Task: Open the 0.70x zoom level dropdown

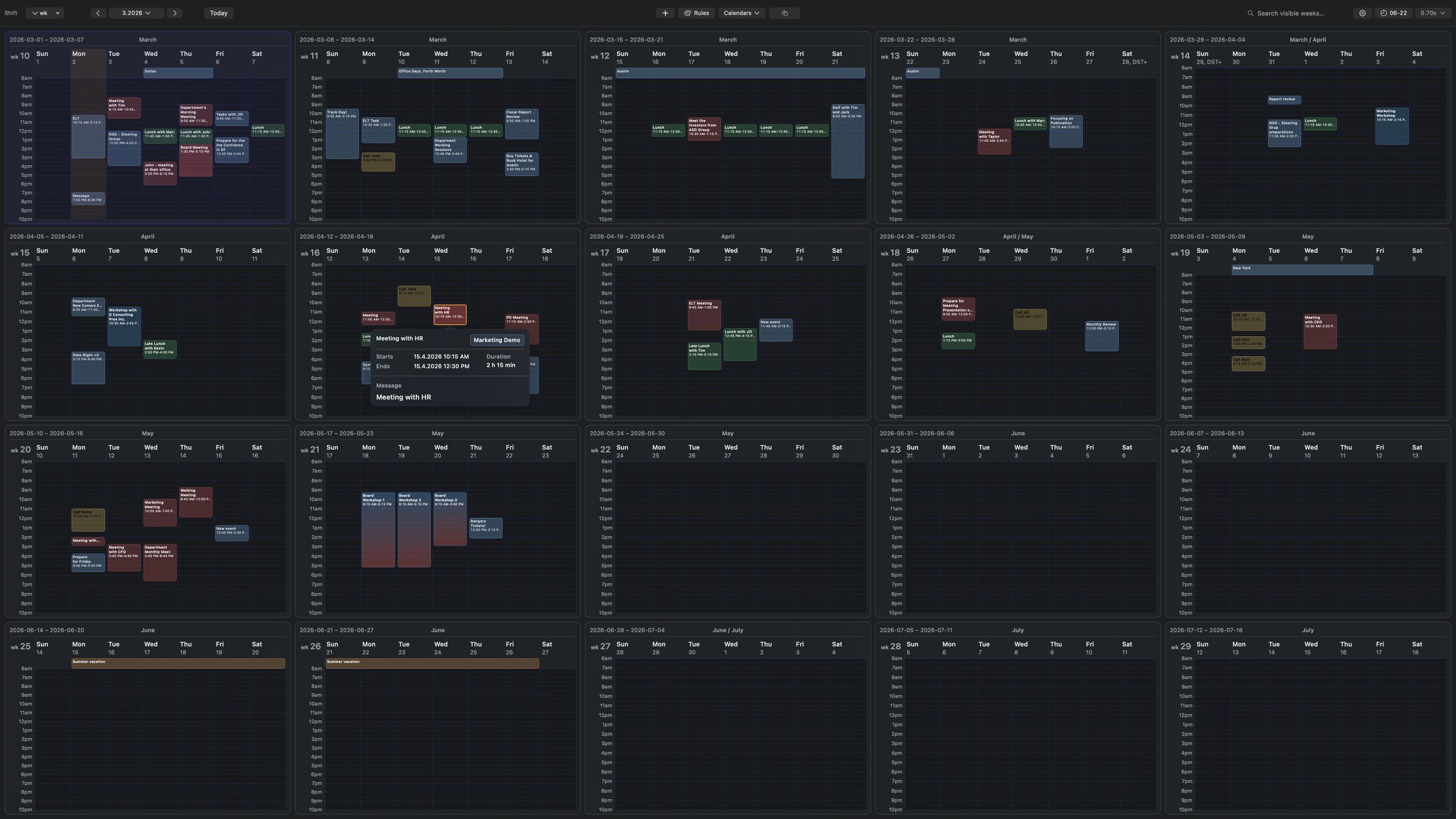Action: [1432, 12]
